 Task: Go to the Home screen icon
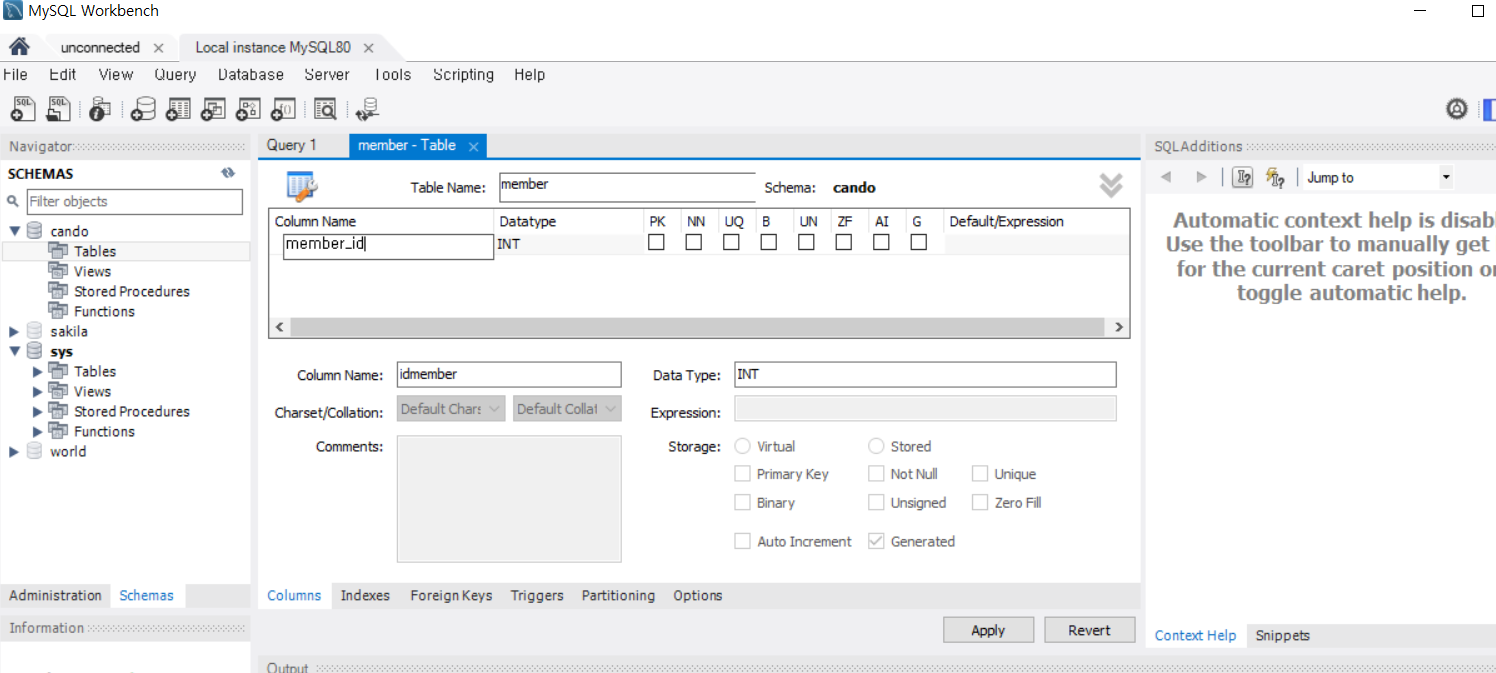[19, 47]
